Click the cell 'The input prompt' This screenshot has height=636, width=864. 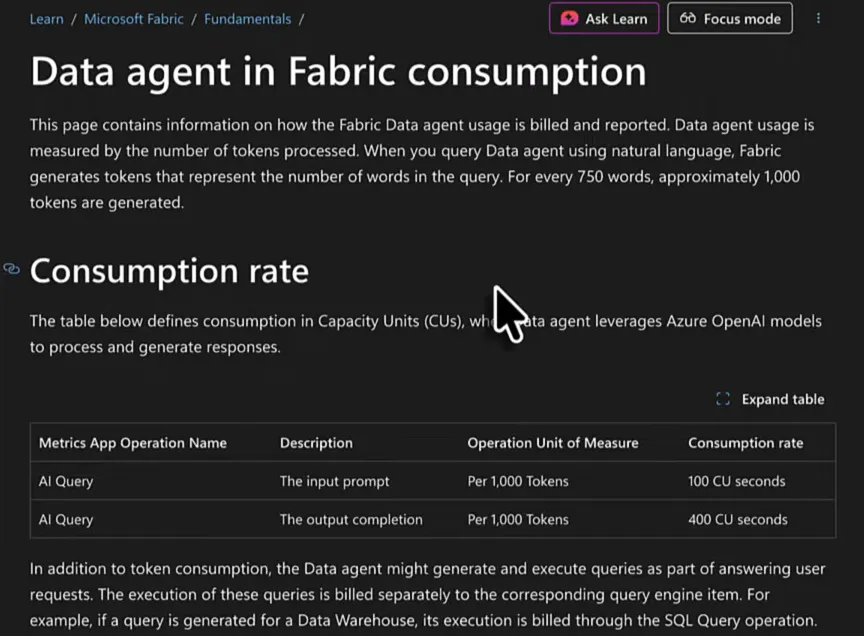click(x=334, y=481)
